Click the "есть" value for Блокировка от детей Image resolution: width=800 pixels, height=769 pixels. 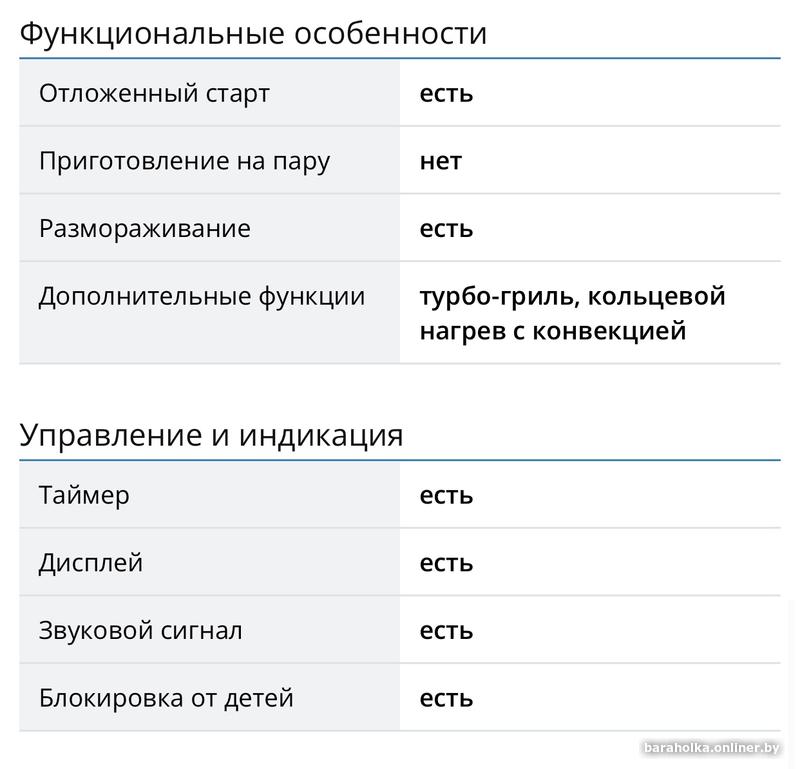pos(446,697)
